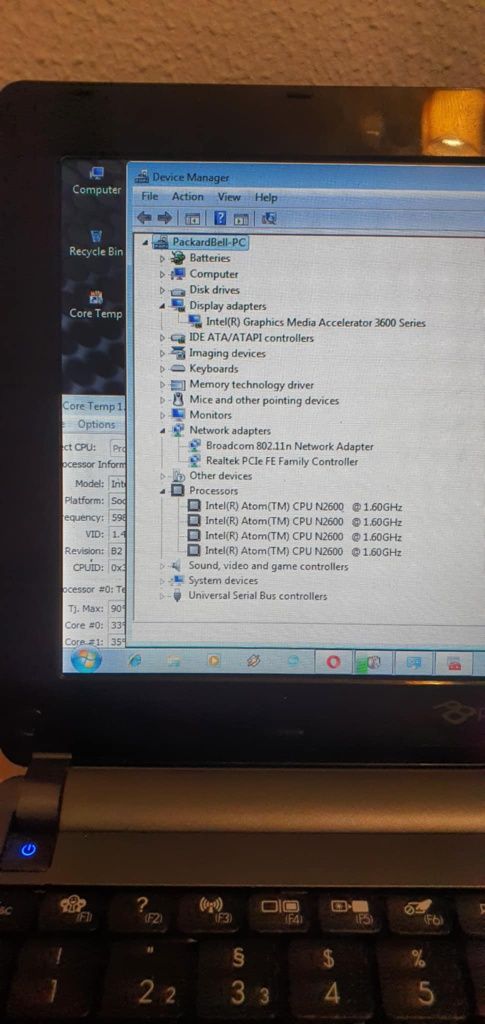The height and width of the screenshot is (1024, 485).
Task: Select the Batteries category icon
Action: tap(178, 258)
